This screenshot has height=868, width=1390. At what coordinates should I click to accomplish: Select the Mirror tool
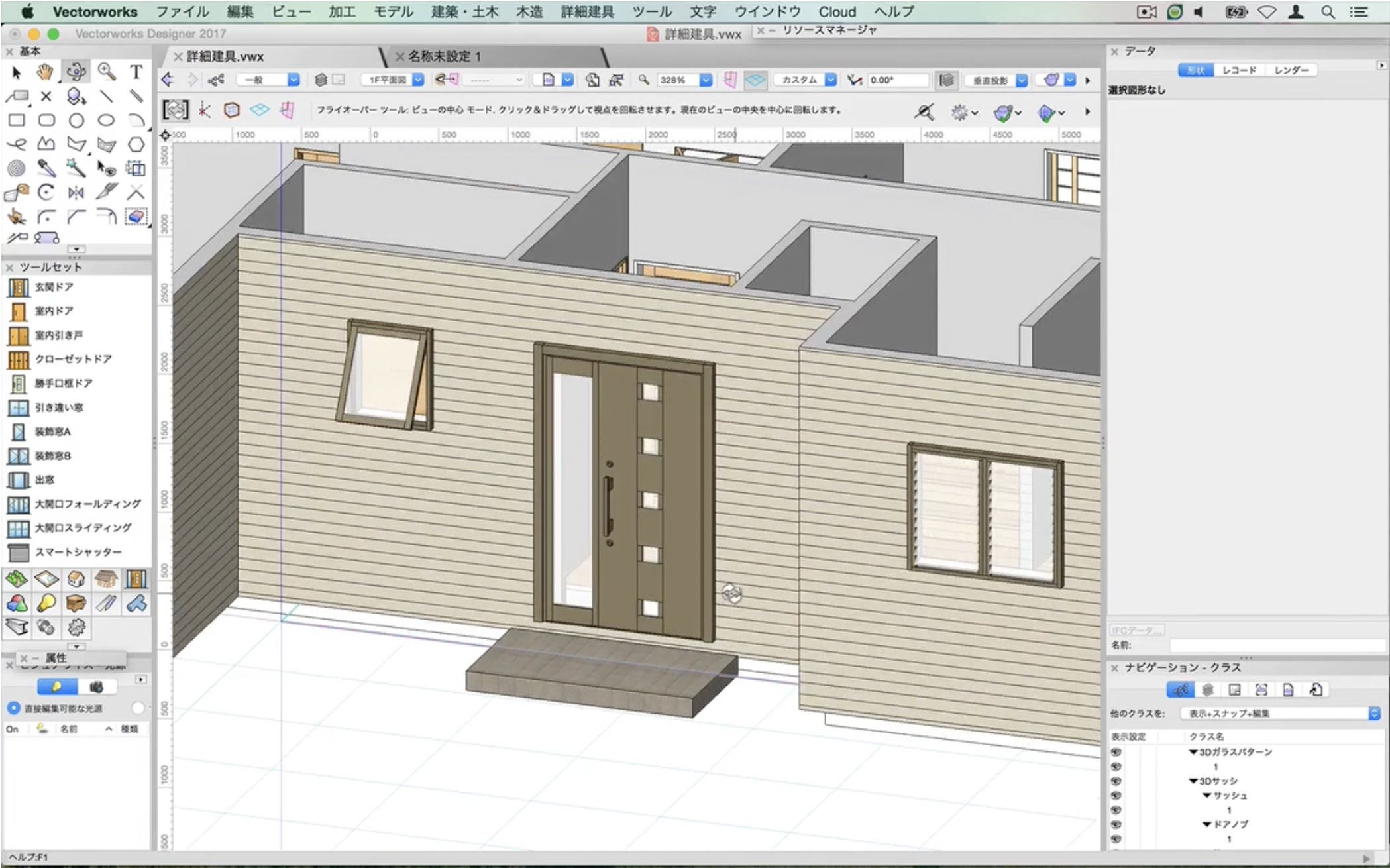pyautogui.click(x=76, y=192)
